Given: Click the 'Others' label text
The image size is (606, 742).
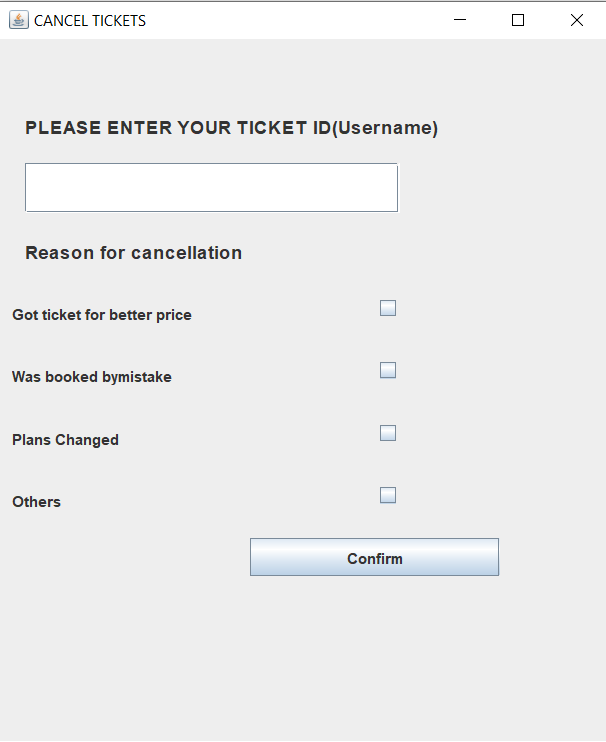Looking at the screenshot, I should [36, 502].
